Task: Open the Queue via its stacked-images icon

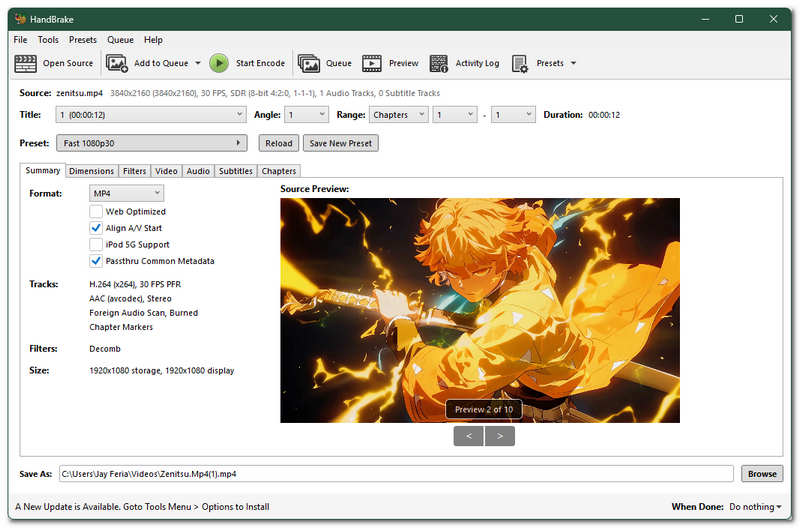Action: click(309, 63)
